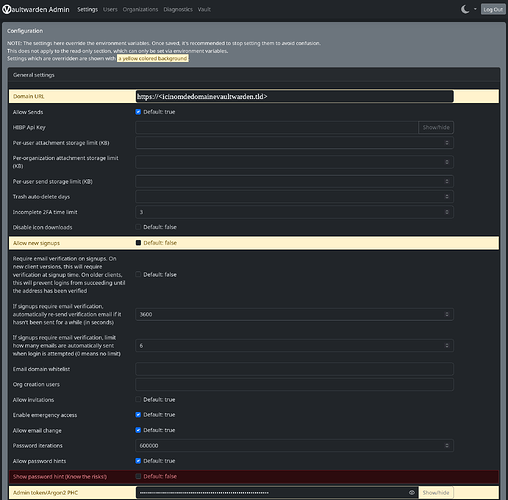Enable require email verification on signups
This screenshot has height=500, width=508.
(138, 274)
